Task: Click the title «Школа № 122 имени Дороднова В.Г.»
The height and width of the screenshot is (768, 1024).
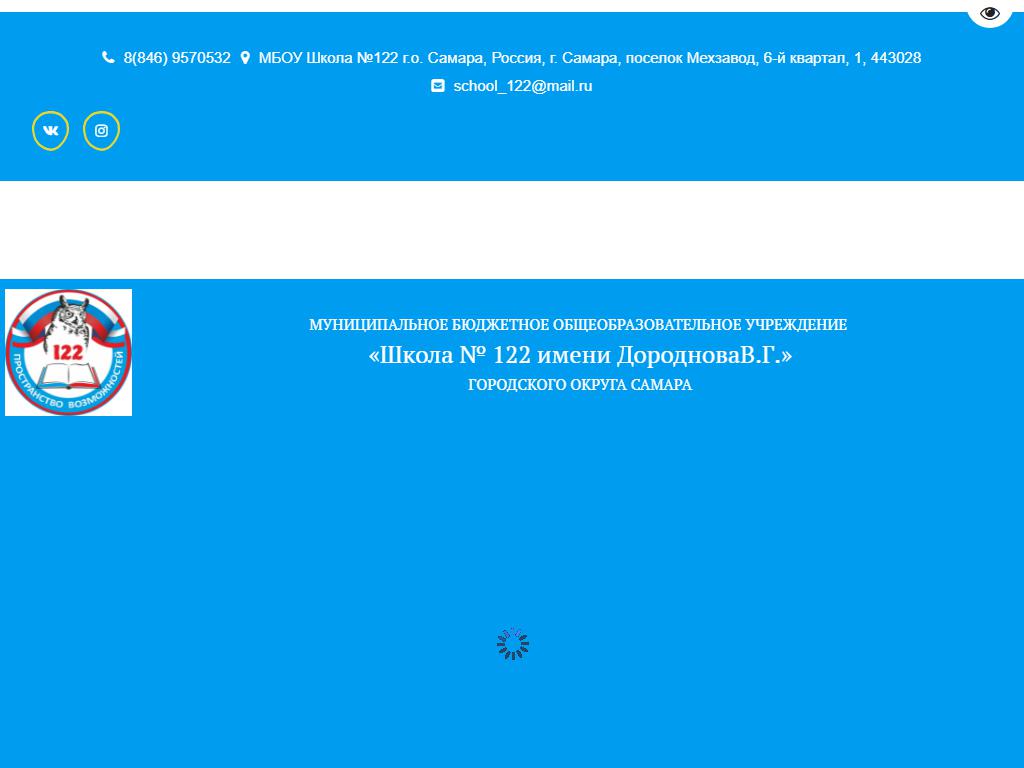Action: coord(580,355)
